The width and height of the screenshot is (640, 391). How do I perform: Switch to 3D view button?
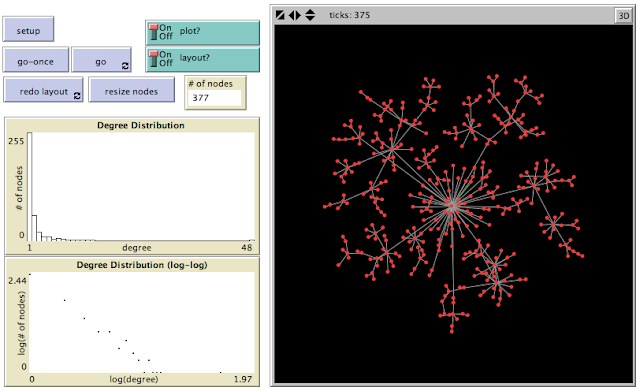pos(623,16)
